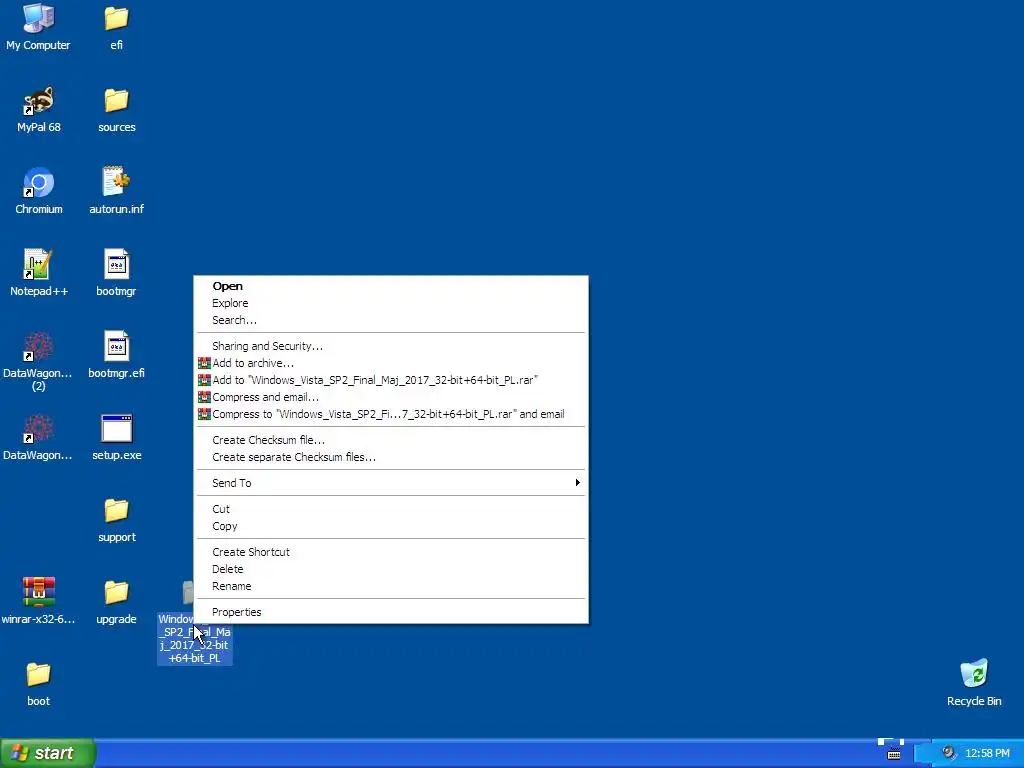The width and height of the screenshot is (1024, 768).
Task: Choose Delete from the context menu
Action: click(391, 569)
